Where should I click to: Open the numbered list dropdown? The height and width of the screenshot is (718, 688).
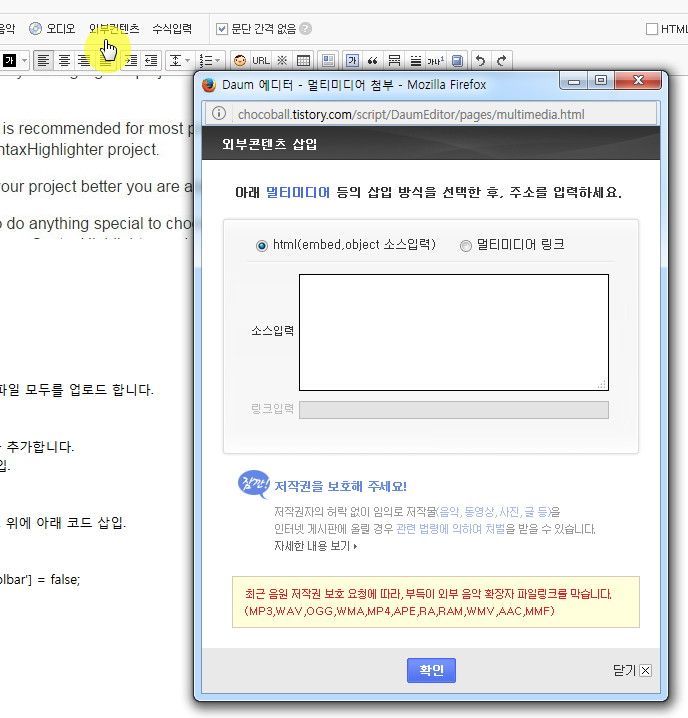click(x=210, y=60)
